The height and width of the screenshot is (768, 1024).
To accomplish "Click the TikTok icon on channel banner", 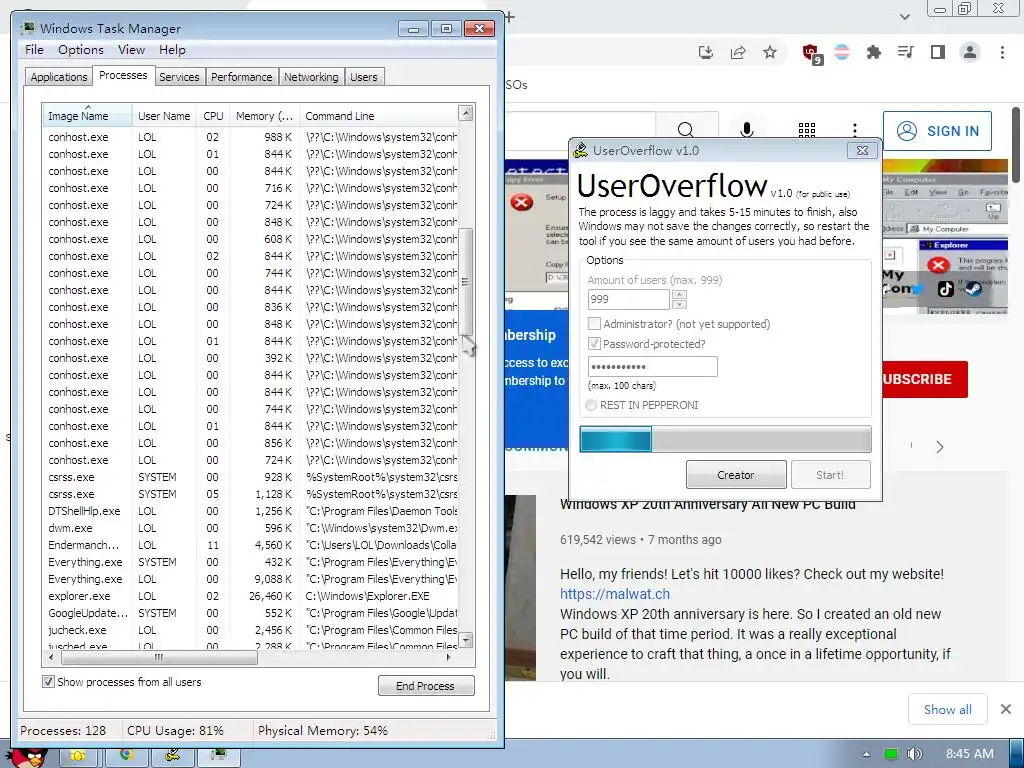I will click(946, 289).
